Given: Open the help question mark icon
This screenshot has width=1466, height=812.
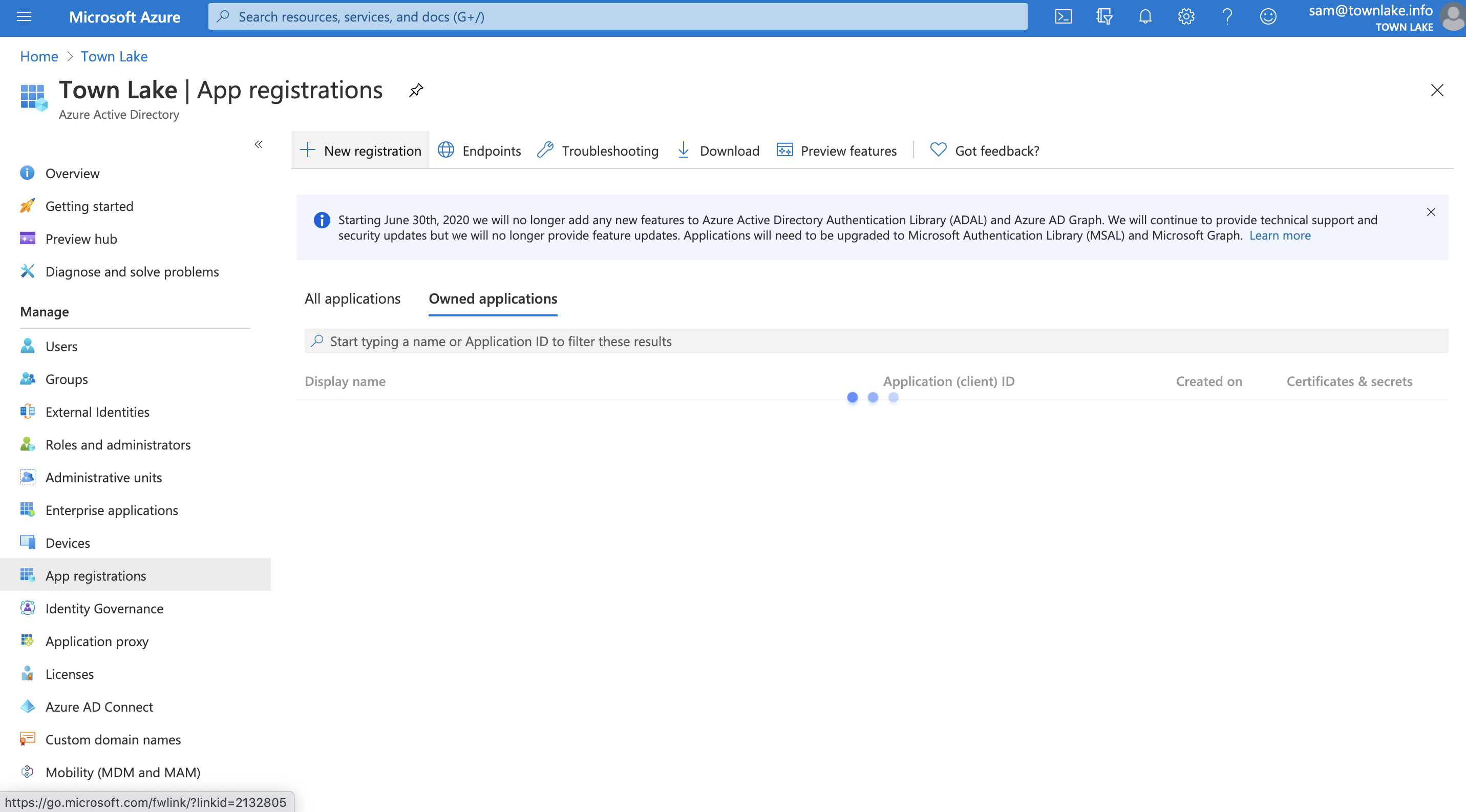Looking at the screenshot, I should pos(1227,16).
